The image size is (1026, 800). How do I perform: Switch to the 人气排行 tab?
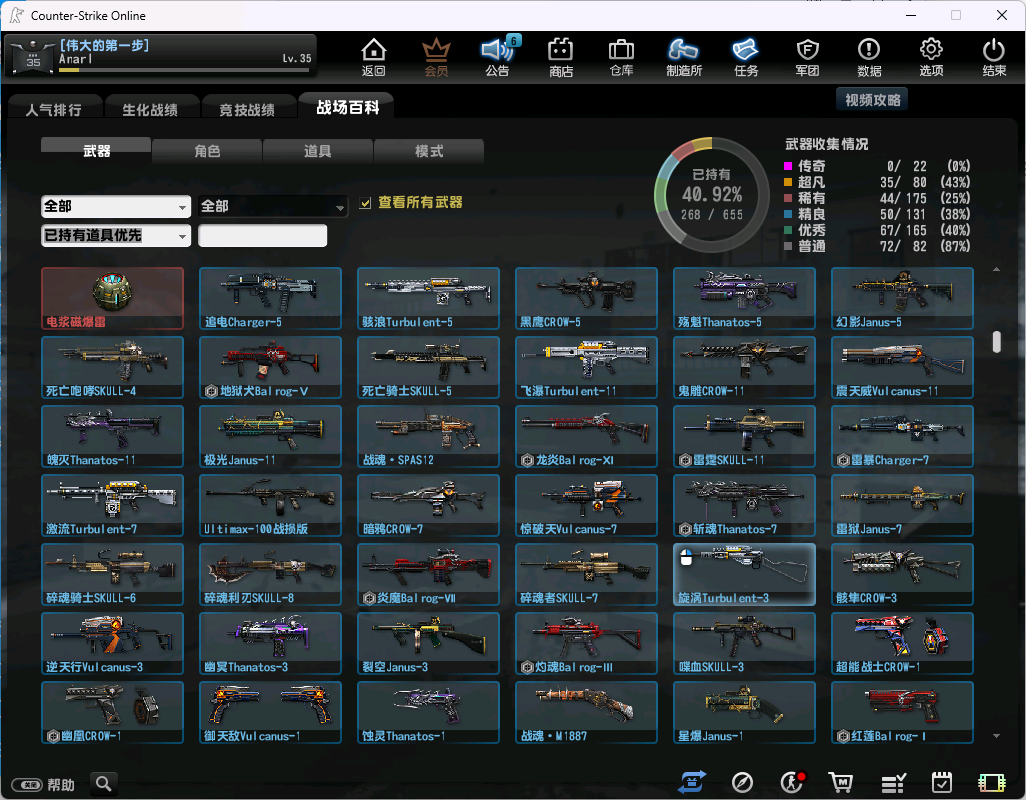(x=54, y=109)
